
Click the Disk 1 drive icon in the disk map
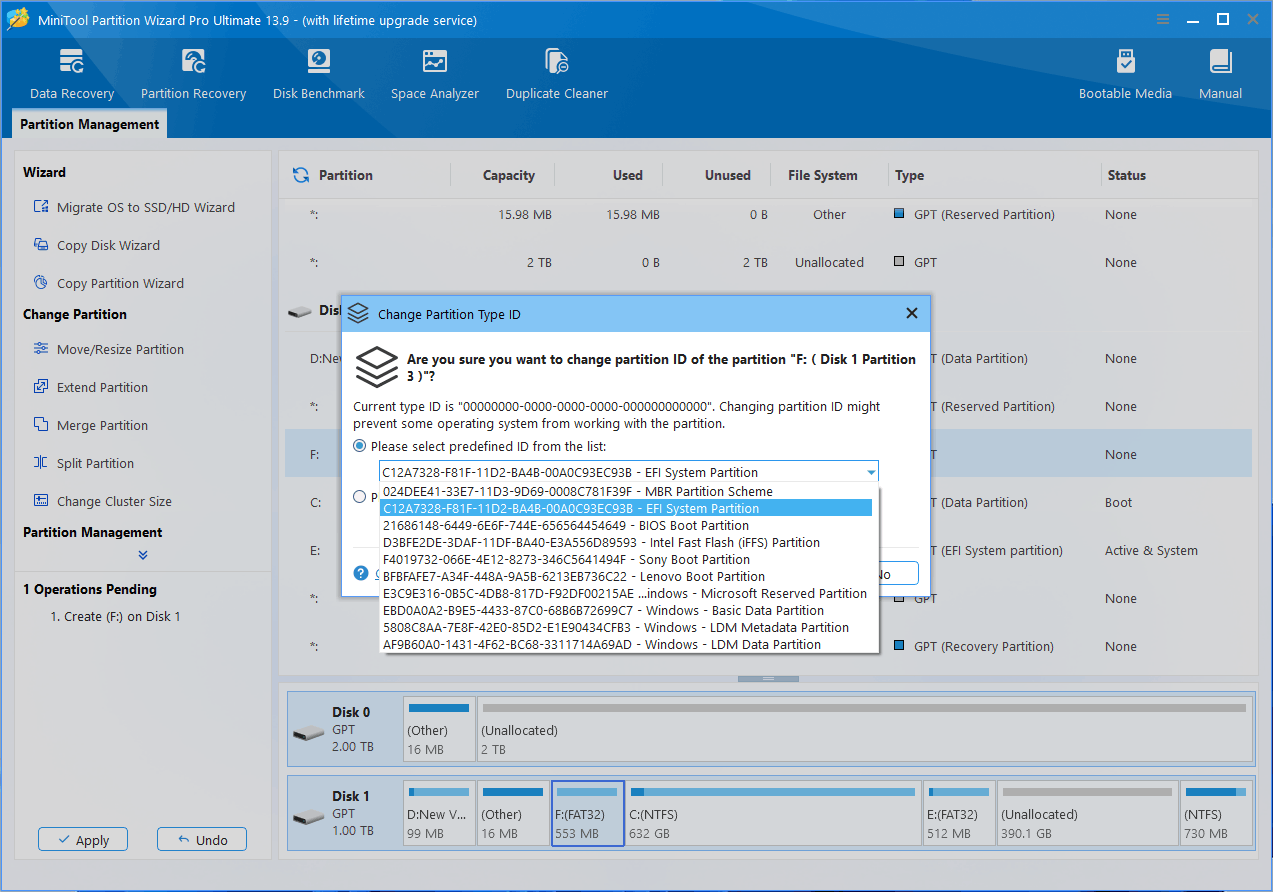click(308, 817)
